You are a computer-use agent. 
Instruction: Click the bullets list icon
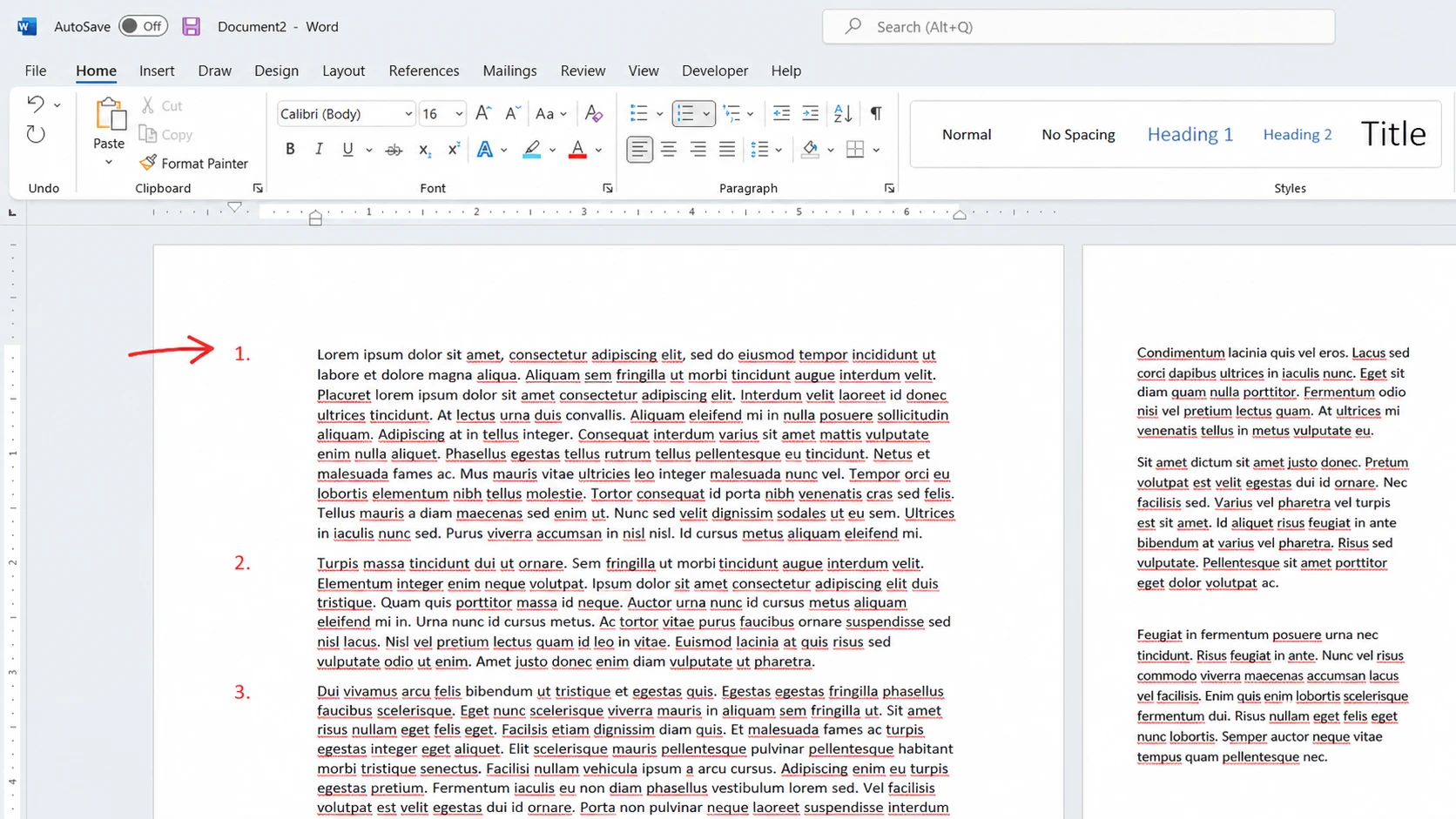click(x=639, y=113)
